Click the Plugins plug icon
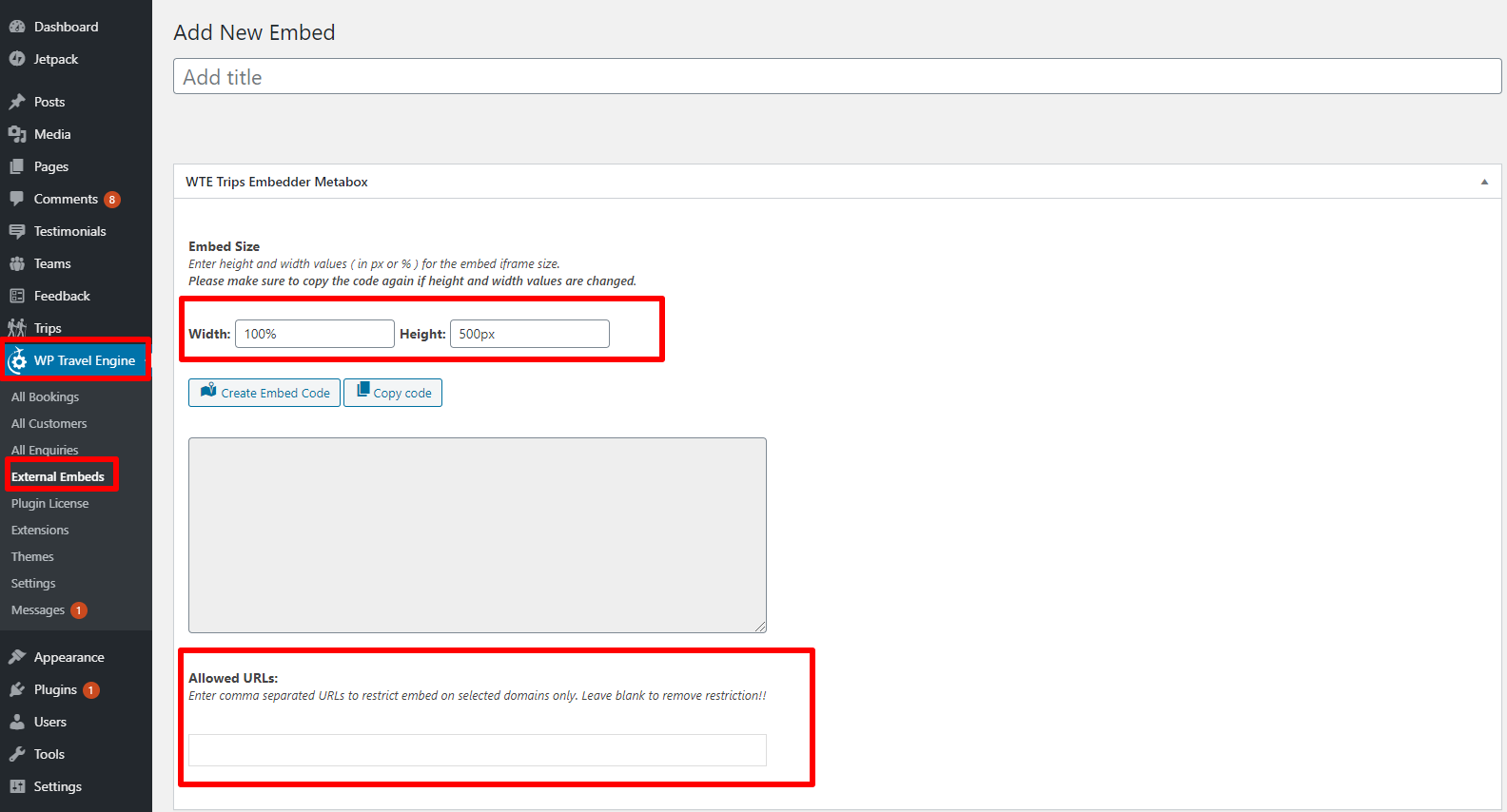This screenshot has width=1507, height=812. pyautogui.click(x=17, y=689)
